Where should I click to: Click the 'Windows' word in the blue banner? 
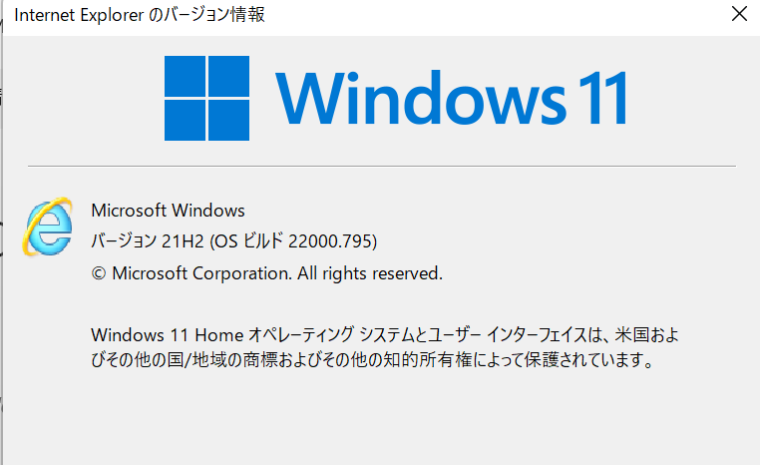[x=421, y=98]
